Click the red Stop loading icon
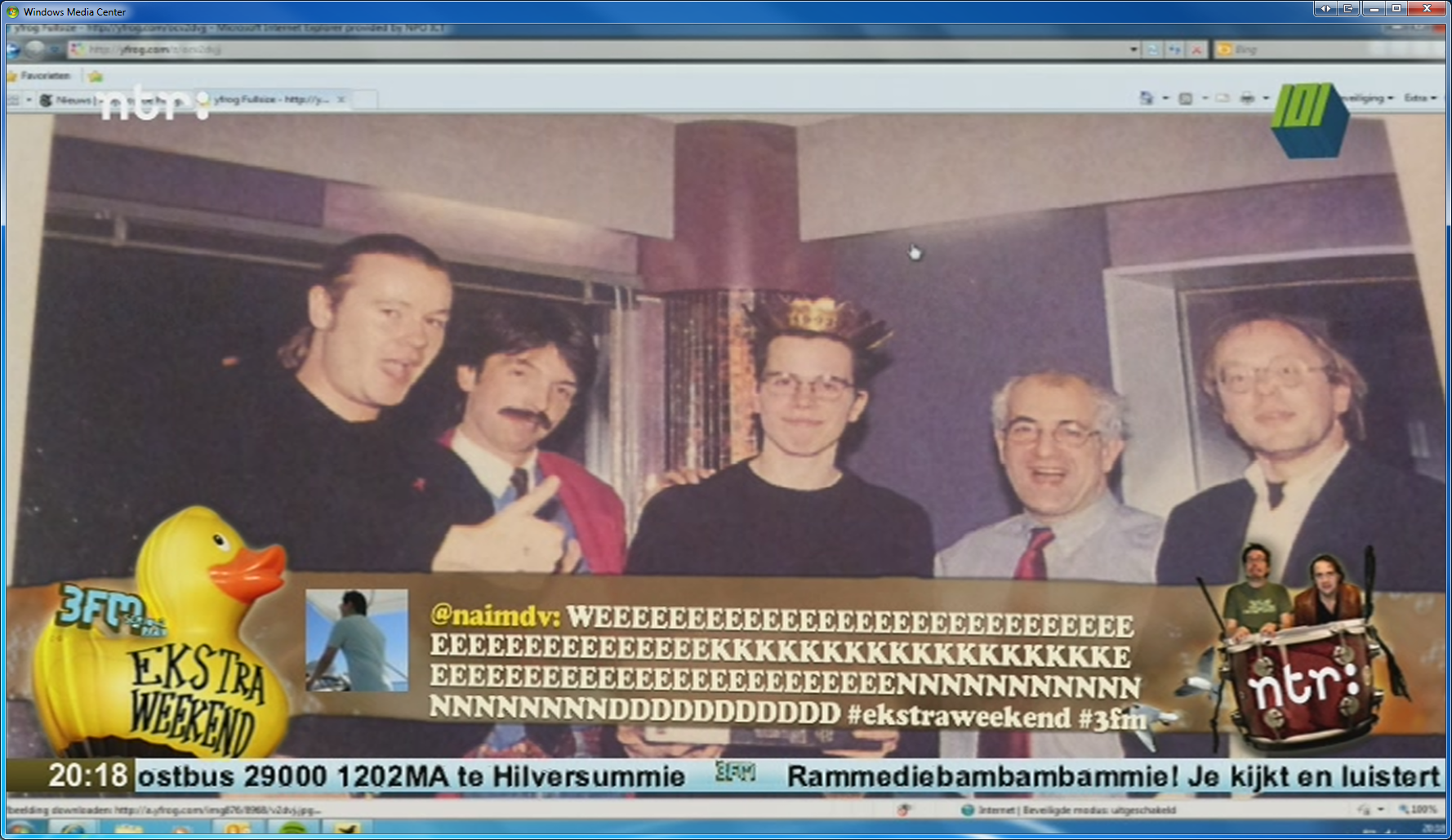 click(1196, 50)
